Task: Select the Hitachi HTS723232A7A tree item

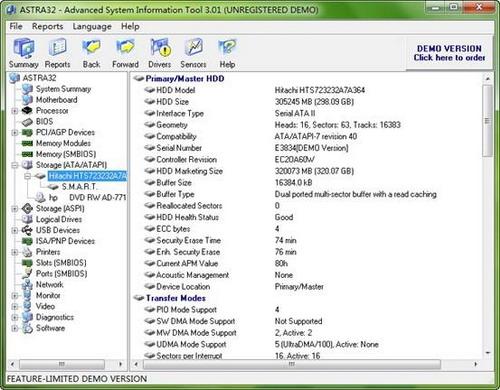Action: (x=87, y=176)
